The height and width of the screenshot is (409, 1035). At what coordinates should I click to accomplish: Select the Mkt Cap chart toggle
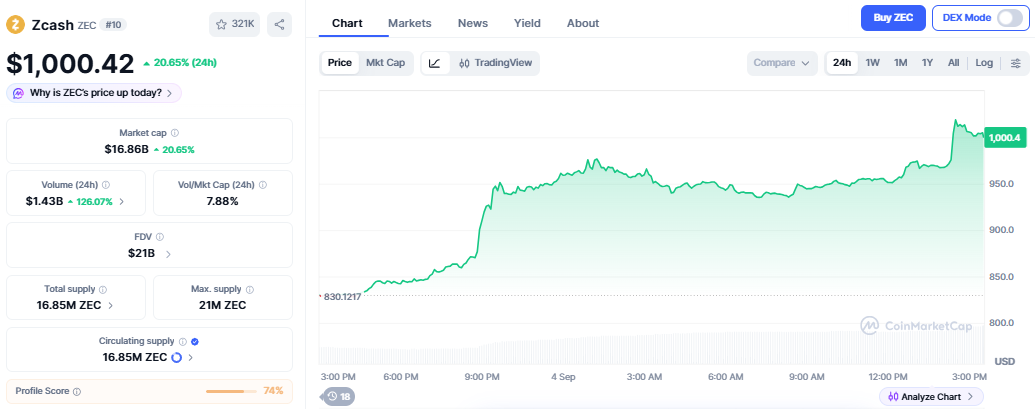385,63
